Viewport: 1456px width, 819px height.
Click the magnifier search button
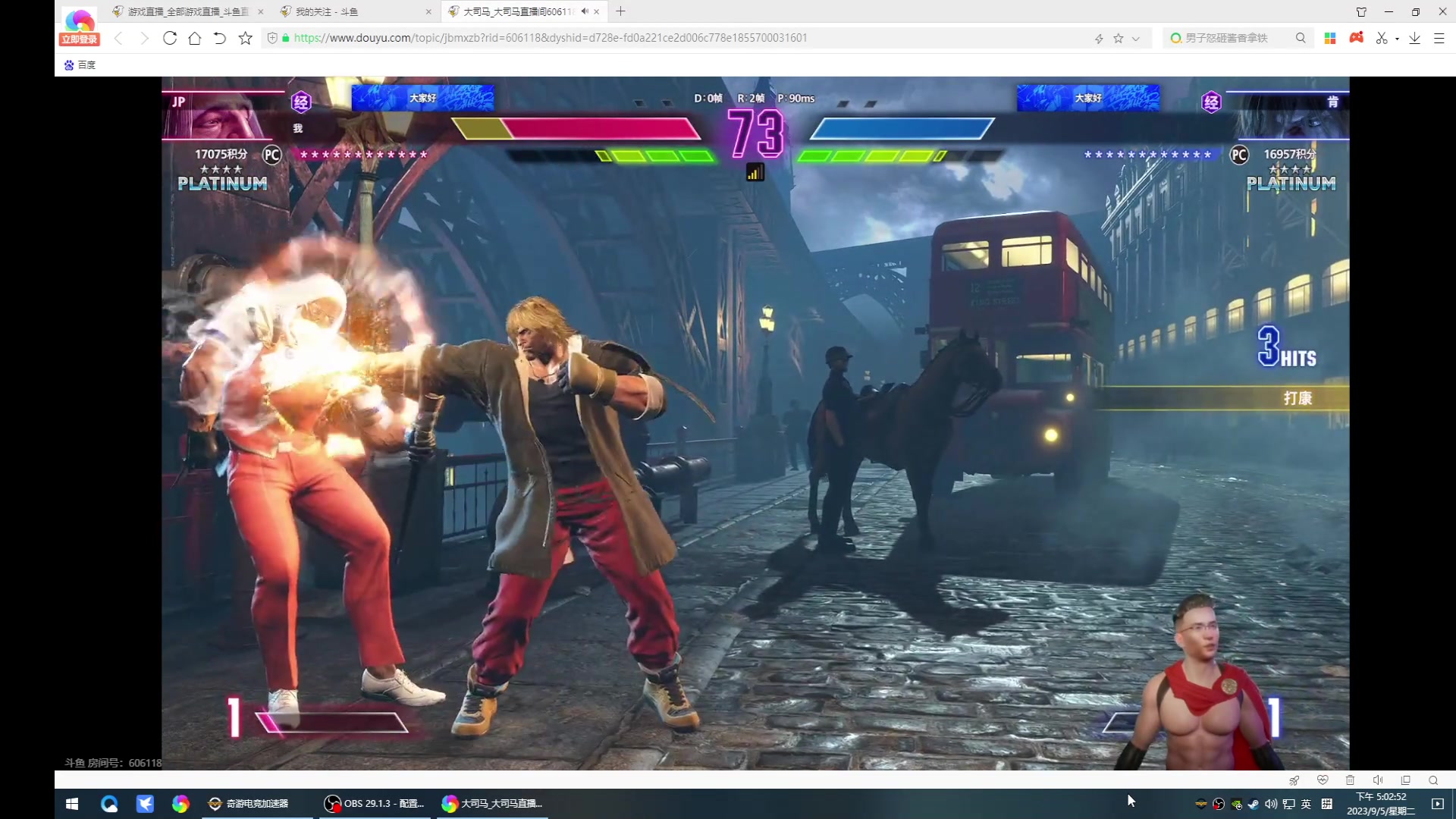point(1301,38)
